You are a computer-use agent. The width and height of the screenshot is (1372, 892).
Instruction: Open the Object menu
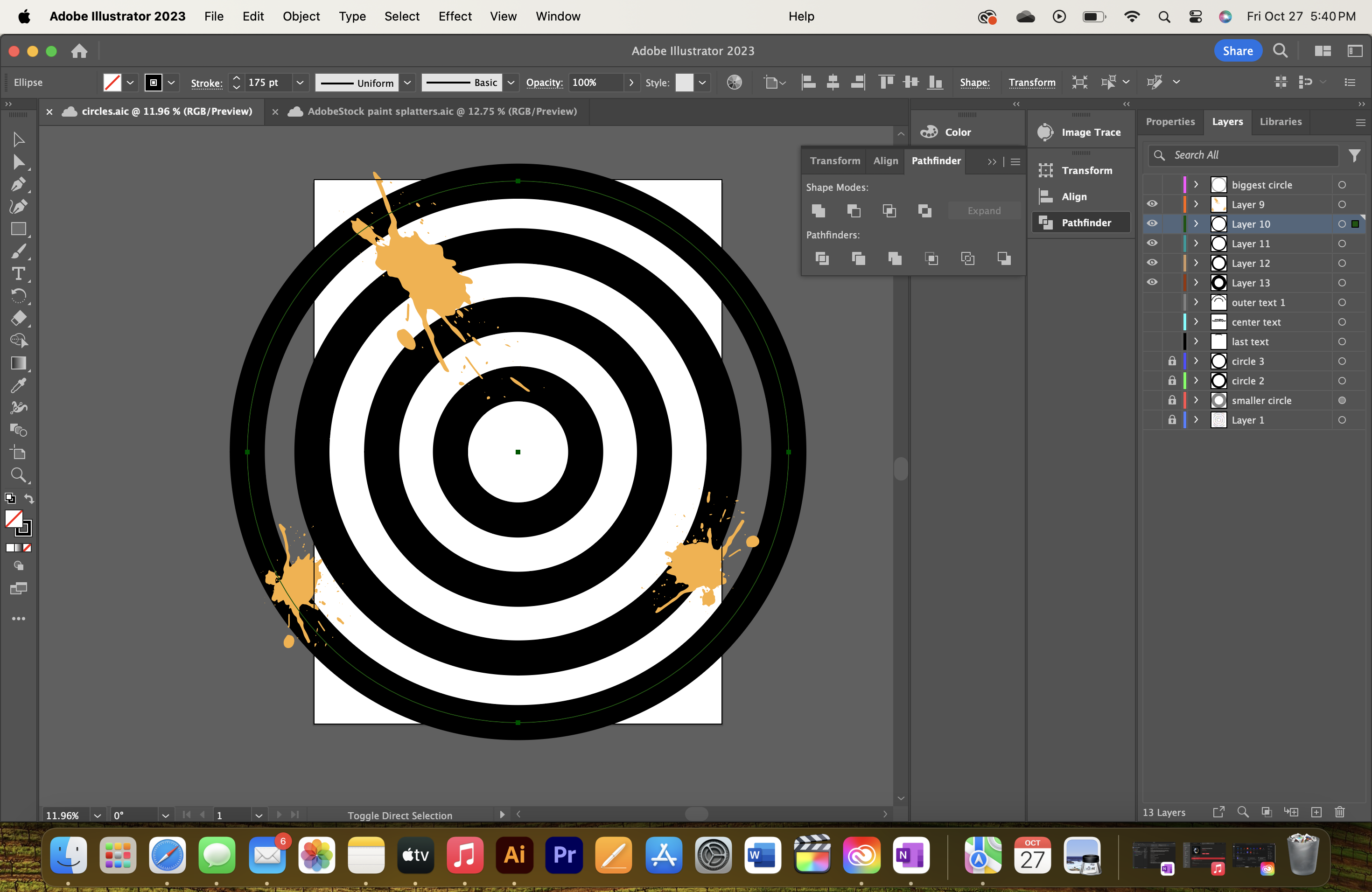(x=301, y=16)
